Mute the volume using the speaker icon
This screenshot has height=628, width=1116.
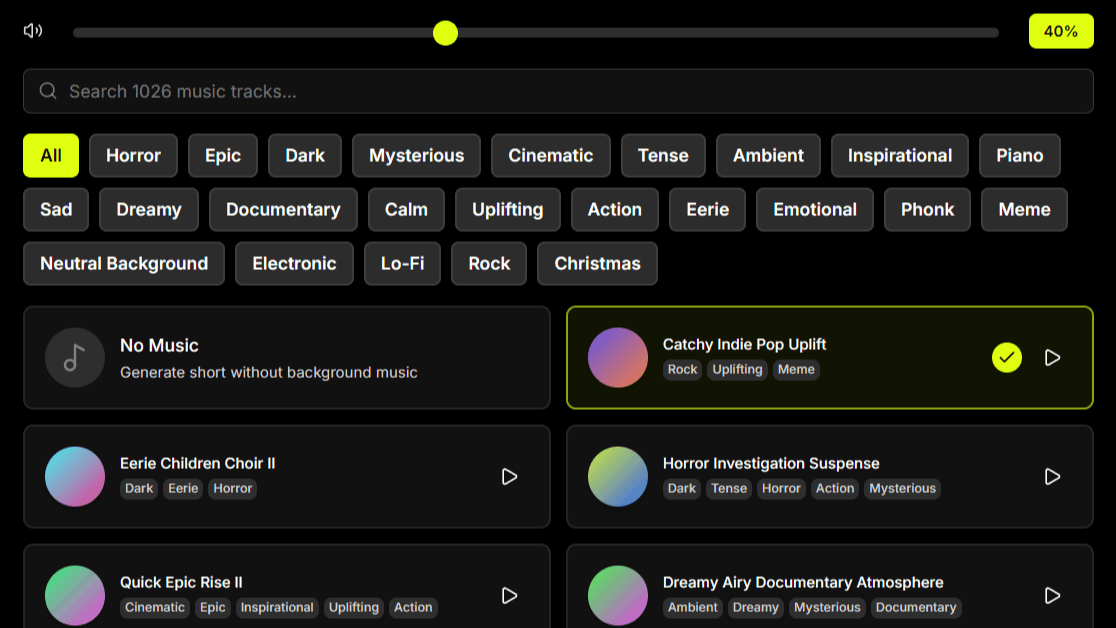tap(32, 30)
